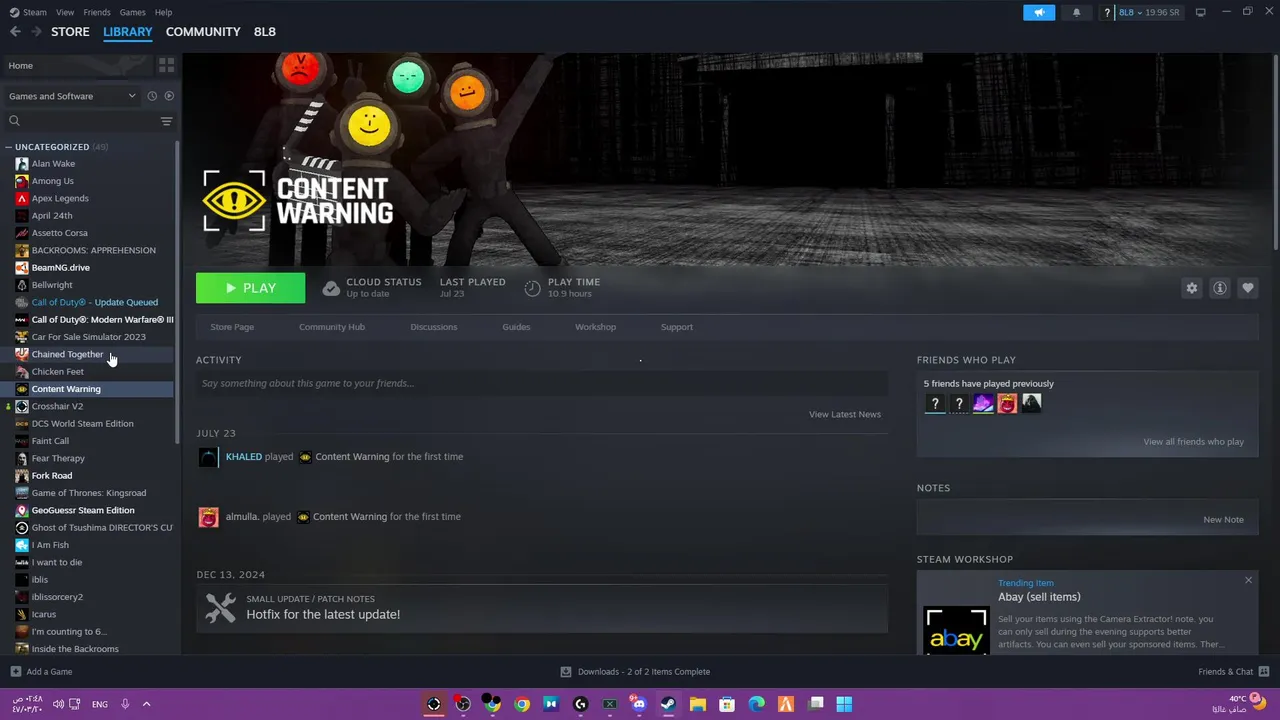
Task: Open KHALED's profile link
Action: [x=244, y=457]
